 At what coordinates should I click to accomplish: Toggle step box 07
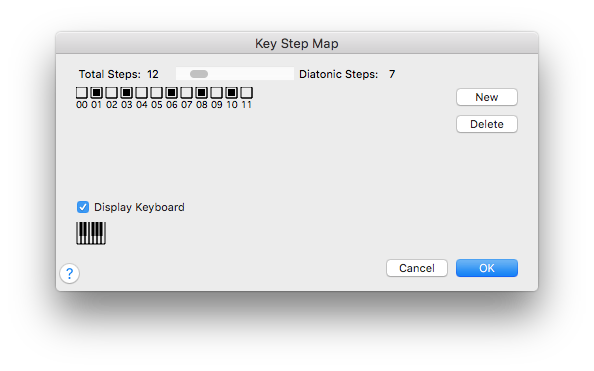186,92
